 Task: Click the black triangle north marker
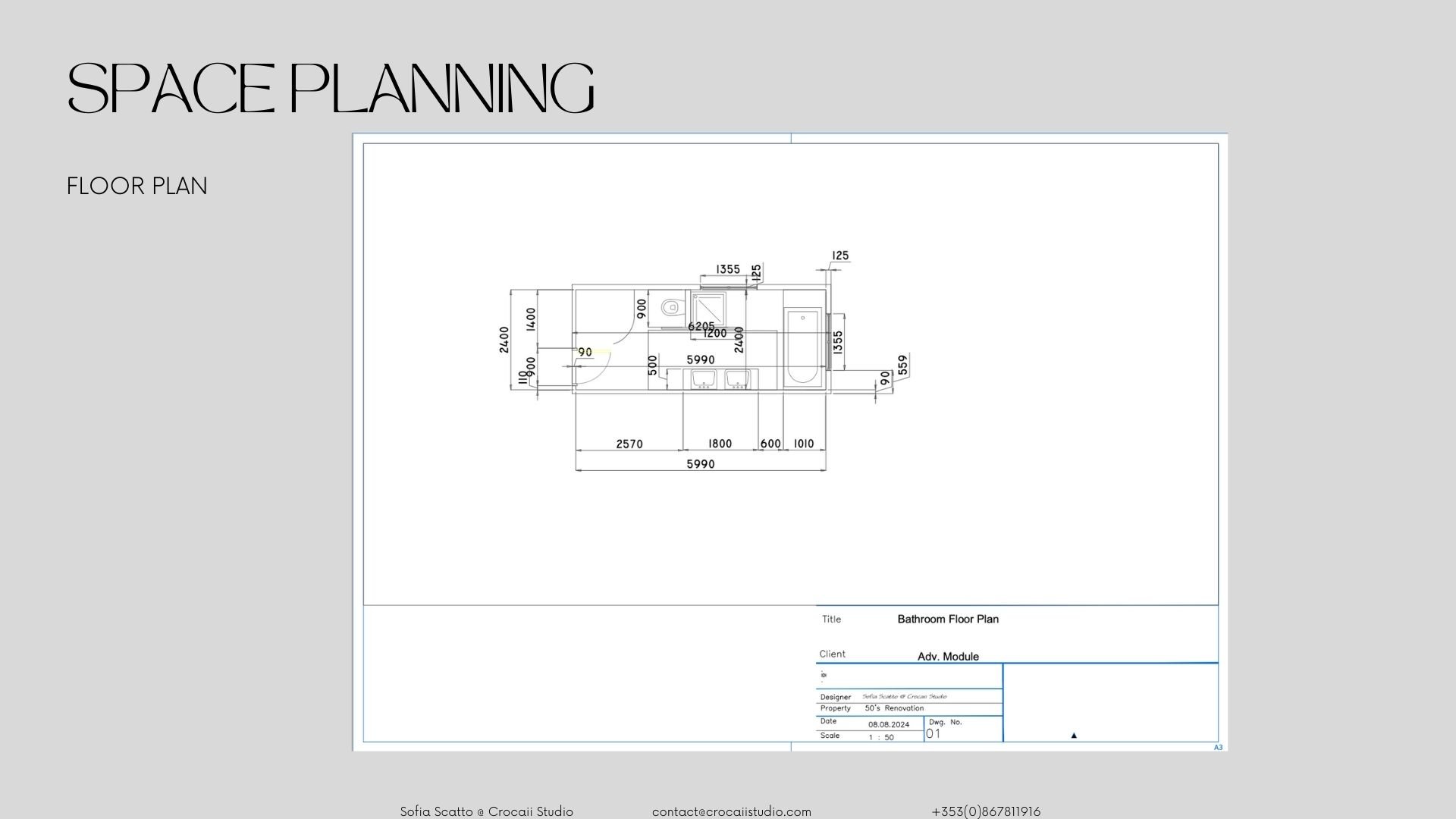[x=1073, y=735]
